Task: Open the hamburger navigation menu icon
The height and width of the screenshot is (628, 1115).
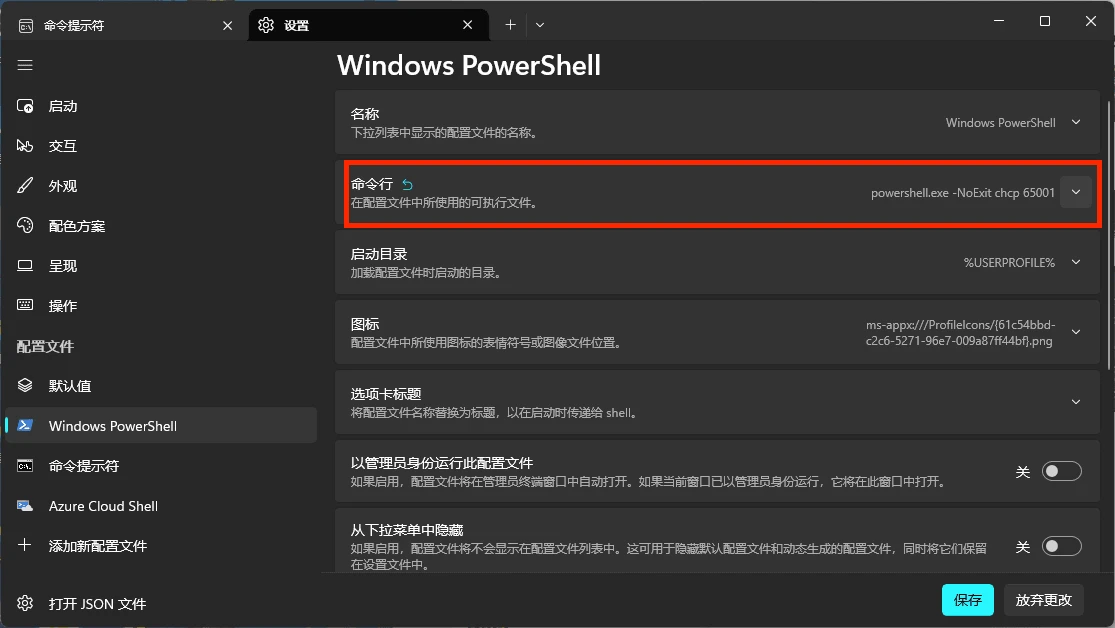Action: click(25, 65)
